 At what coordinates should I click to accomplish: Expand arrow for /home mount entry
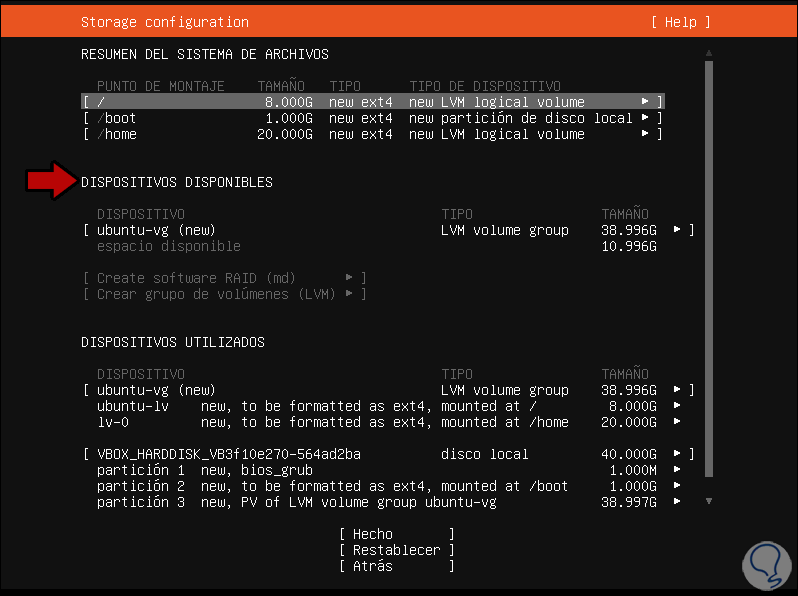[646, 134]
